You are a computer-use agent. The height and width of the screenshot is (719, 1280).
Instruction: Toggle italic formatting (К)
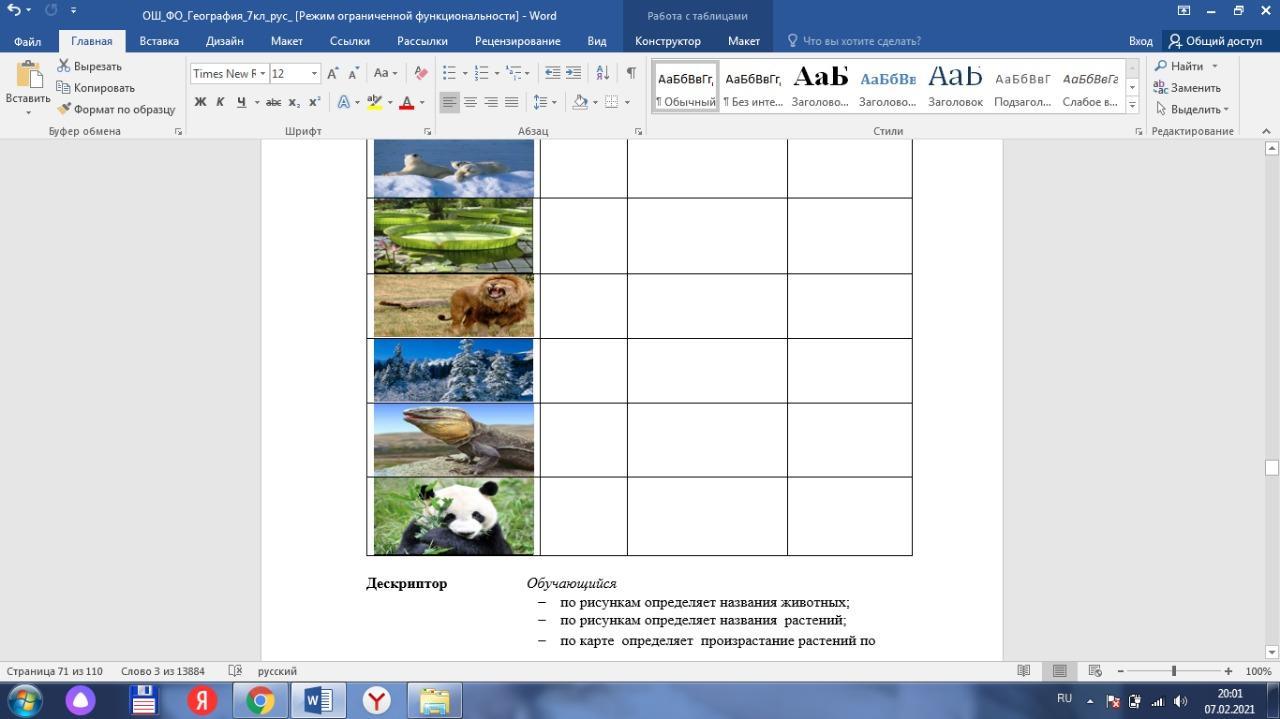(x=220, y=102)
